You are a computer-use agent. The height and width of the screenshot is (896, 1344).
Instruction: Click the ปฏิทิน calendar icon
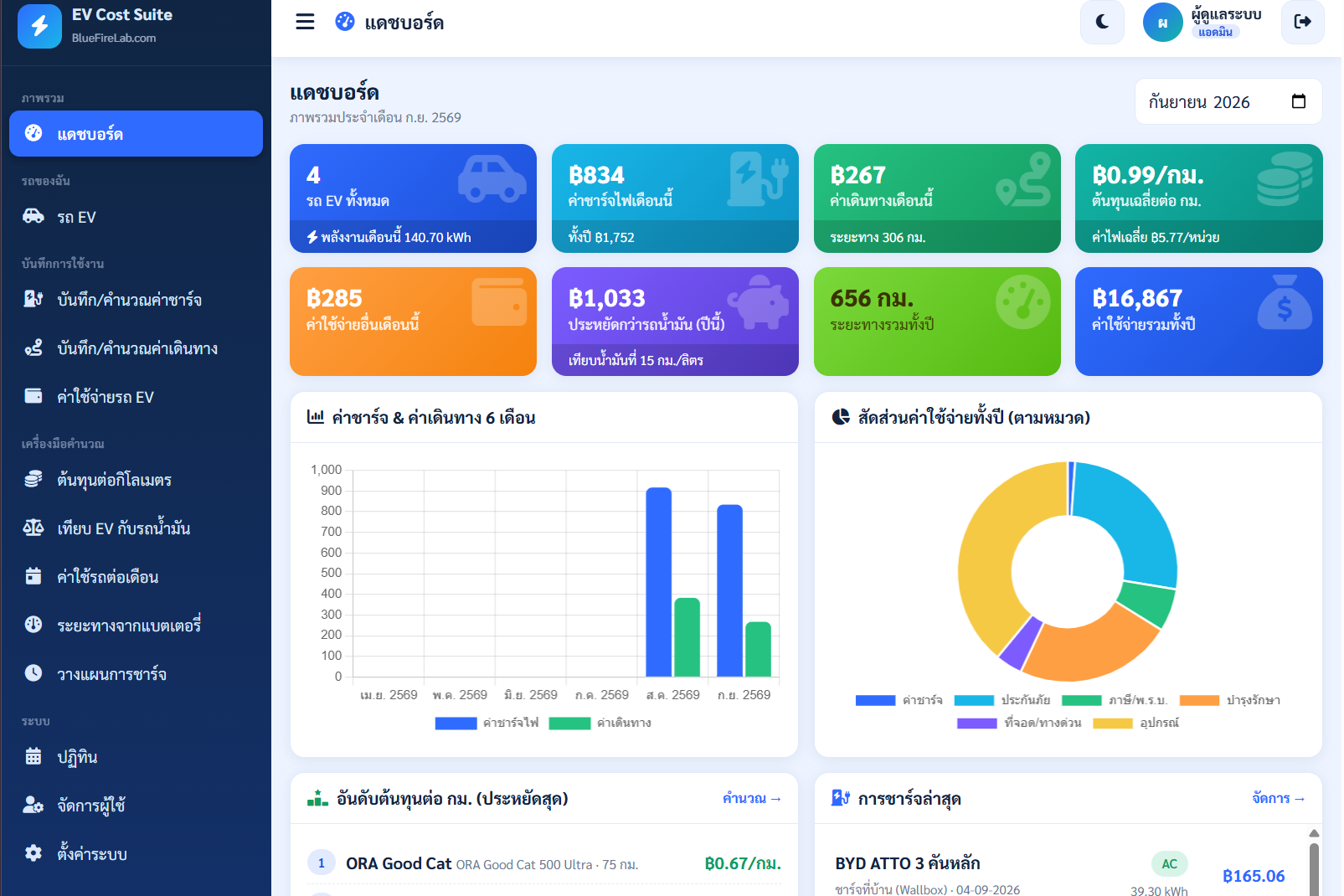33,756
